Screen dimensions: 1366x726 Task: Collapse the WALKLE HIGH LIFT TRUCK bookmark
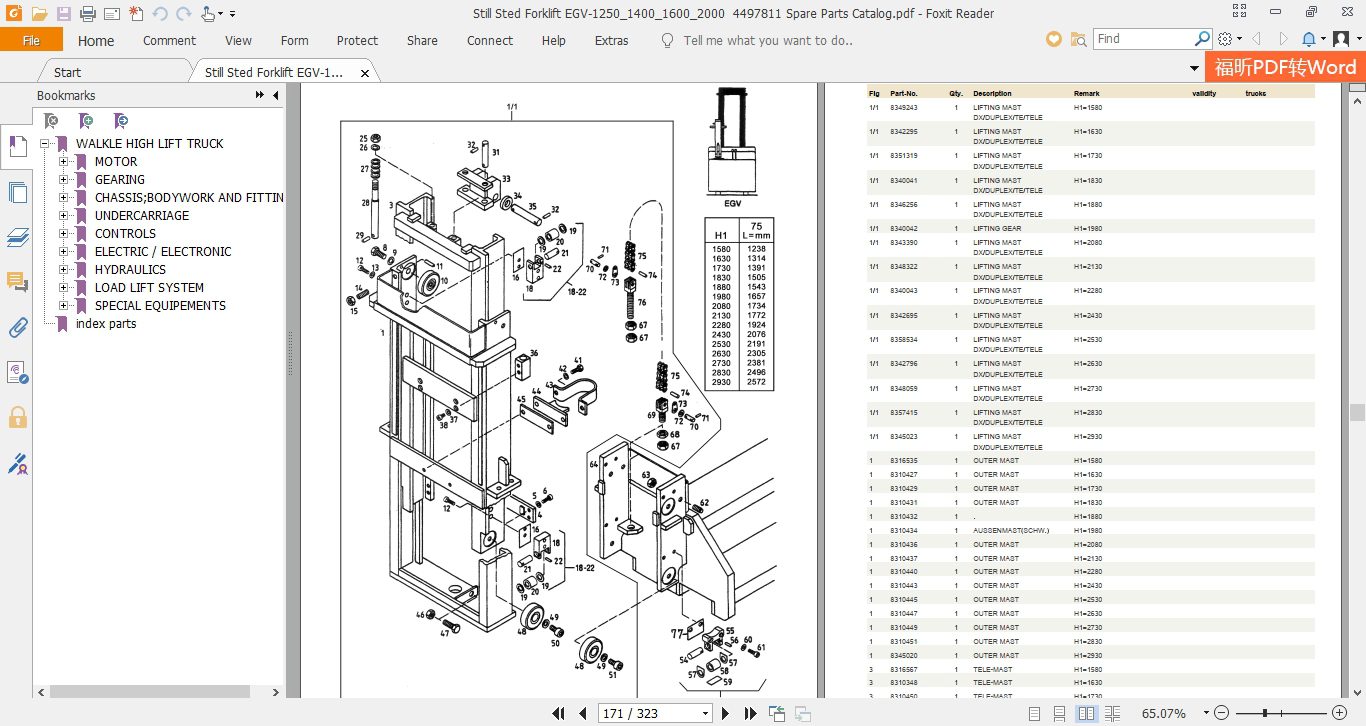click(45, 144)
